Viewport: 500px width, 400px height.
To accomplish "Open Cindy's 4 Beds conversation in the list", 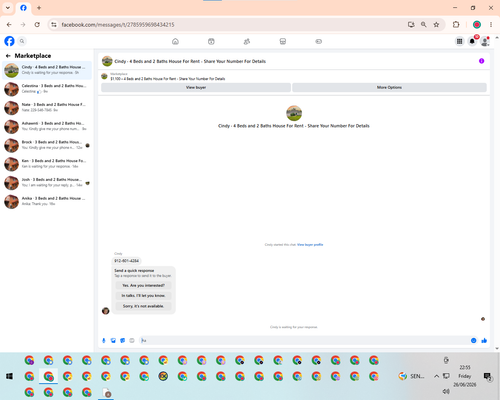I will pos(47,70).
